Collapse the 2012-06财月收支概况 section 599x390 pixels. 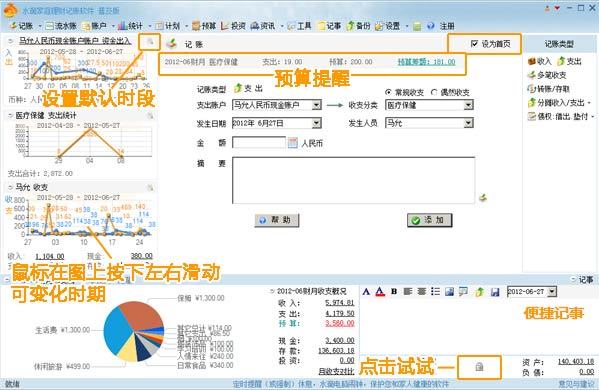coord(272,291)
